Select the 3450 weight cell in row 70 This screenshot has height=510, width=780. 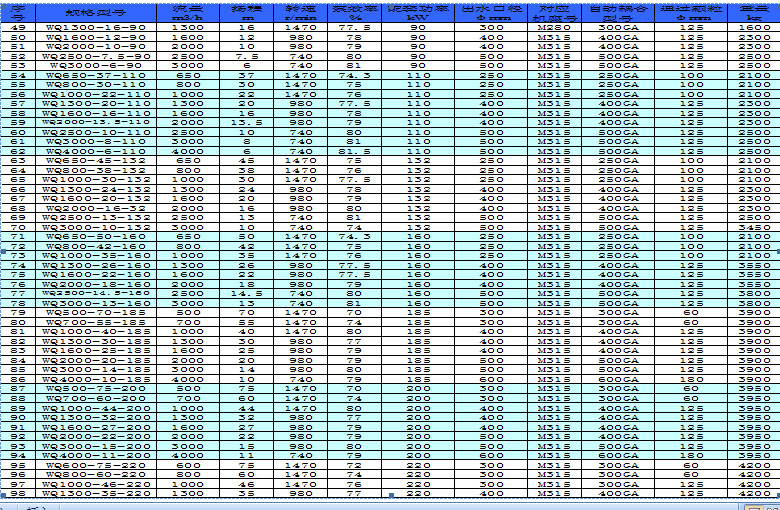(754, 227)
